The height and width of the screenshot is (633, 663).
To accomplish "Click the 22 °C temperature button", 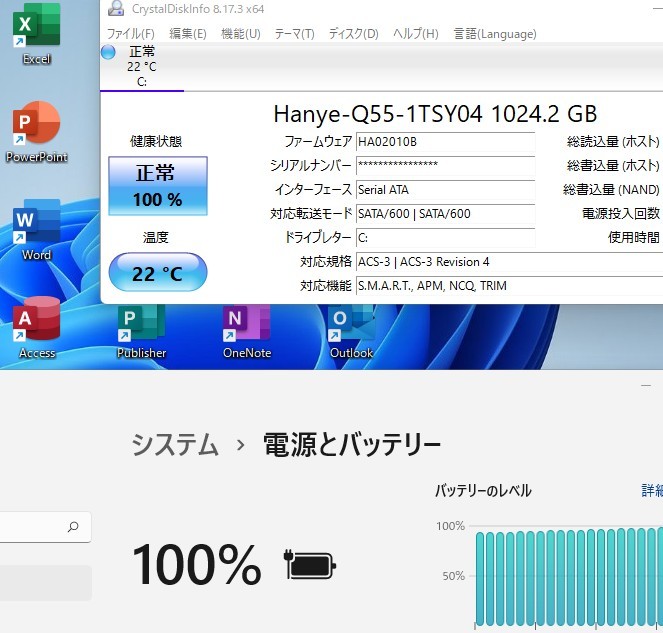I will (158, 272).
